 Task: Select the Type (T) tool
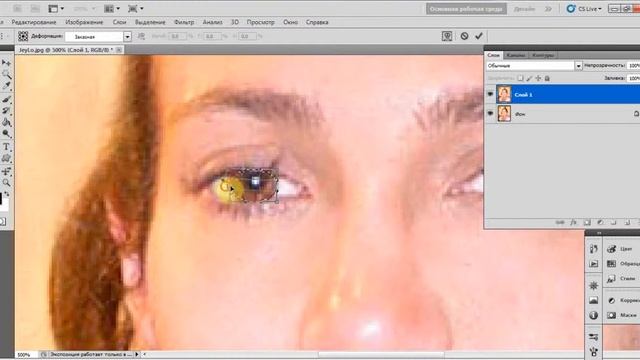click(6, 147)
